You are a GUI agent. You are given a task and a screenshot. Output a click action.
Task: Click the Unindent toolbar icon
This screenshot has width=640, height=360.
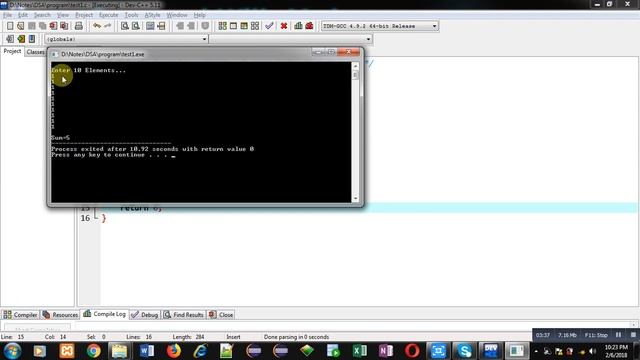click(191, 26)
